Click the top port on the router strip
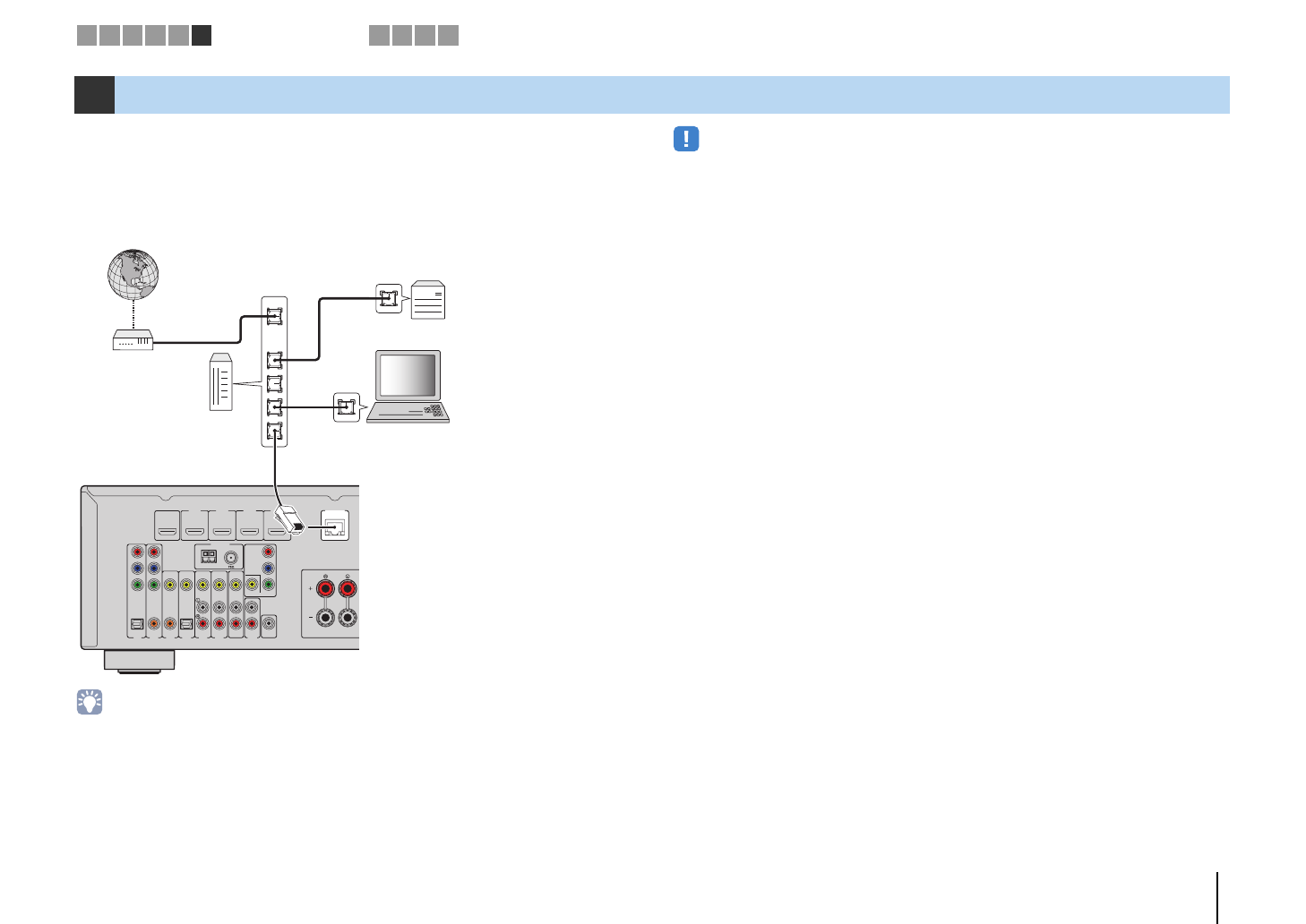This screenshot has height=924, width=1306. point(274,316)
